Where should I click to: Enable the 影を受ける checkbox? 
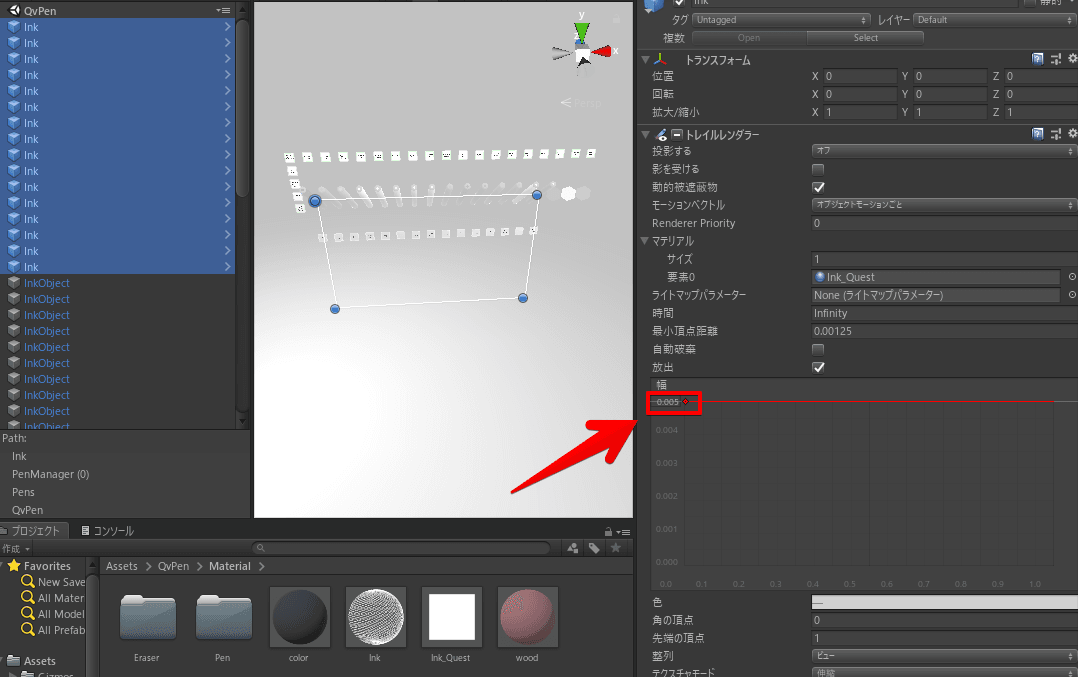(x=818, y=169)
